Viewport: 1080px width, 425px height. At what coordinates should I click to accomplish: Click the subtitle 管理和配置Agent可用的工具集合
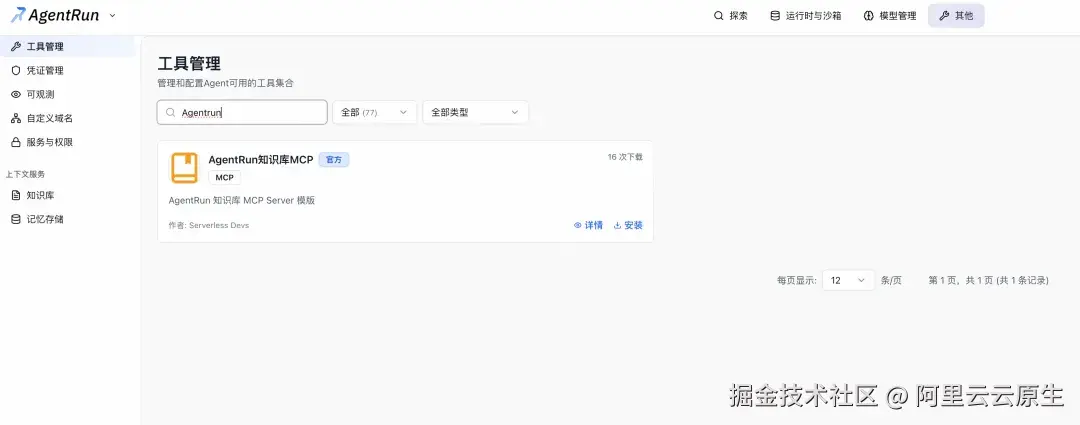(x=226, y=83)
